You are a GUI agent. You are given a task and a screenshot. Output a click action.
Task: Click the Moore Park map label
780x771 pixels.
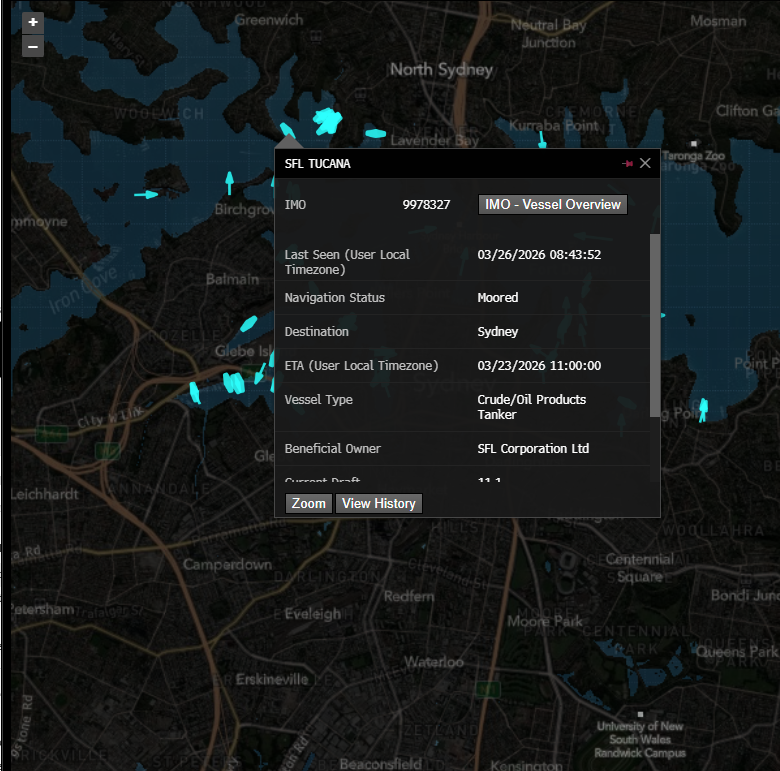point(545,621)
